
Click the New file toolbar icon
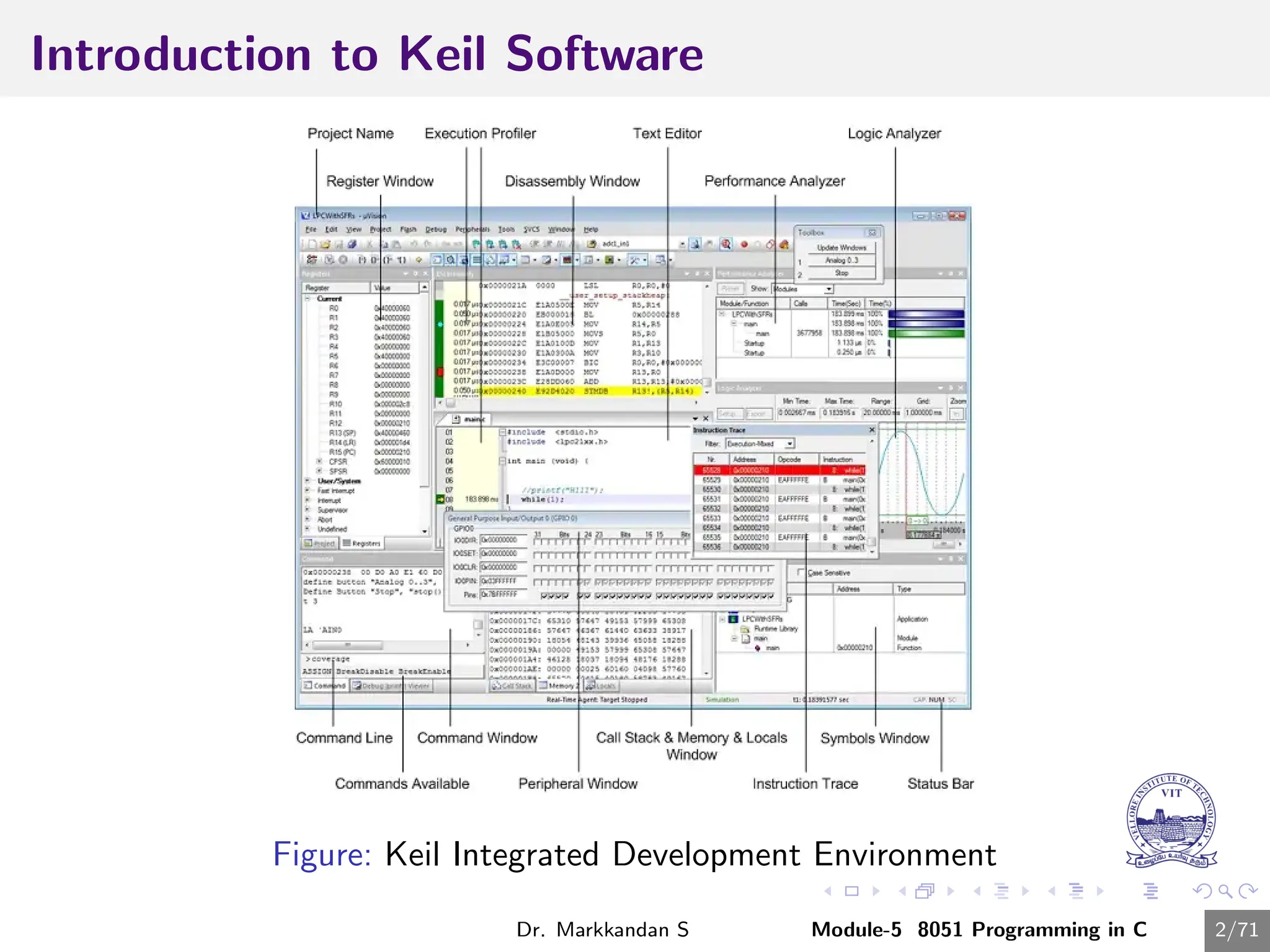click(313, 244)
